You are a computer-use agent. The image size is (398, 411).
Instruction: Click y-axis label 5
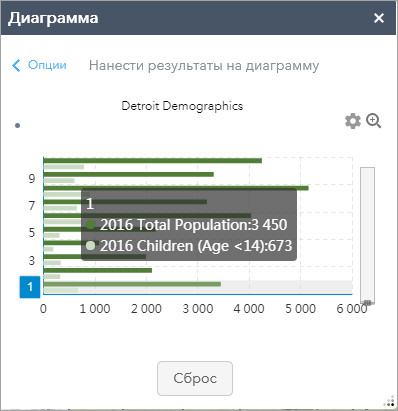(x=32, y=233)
